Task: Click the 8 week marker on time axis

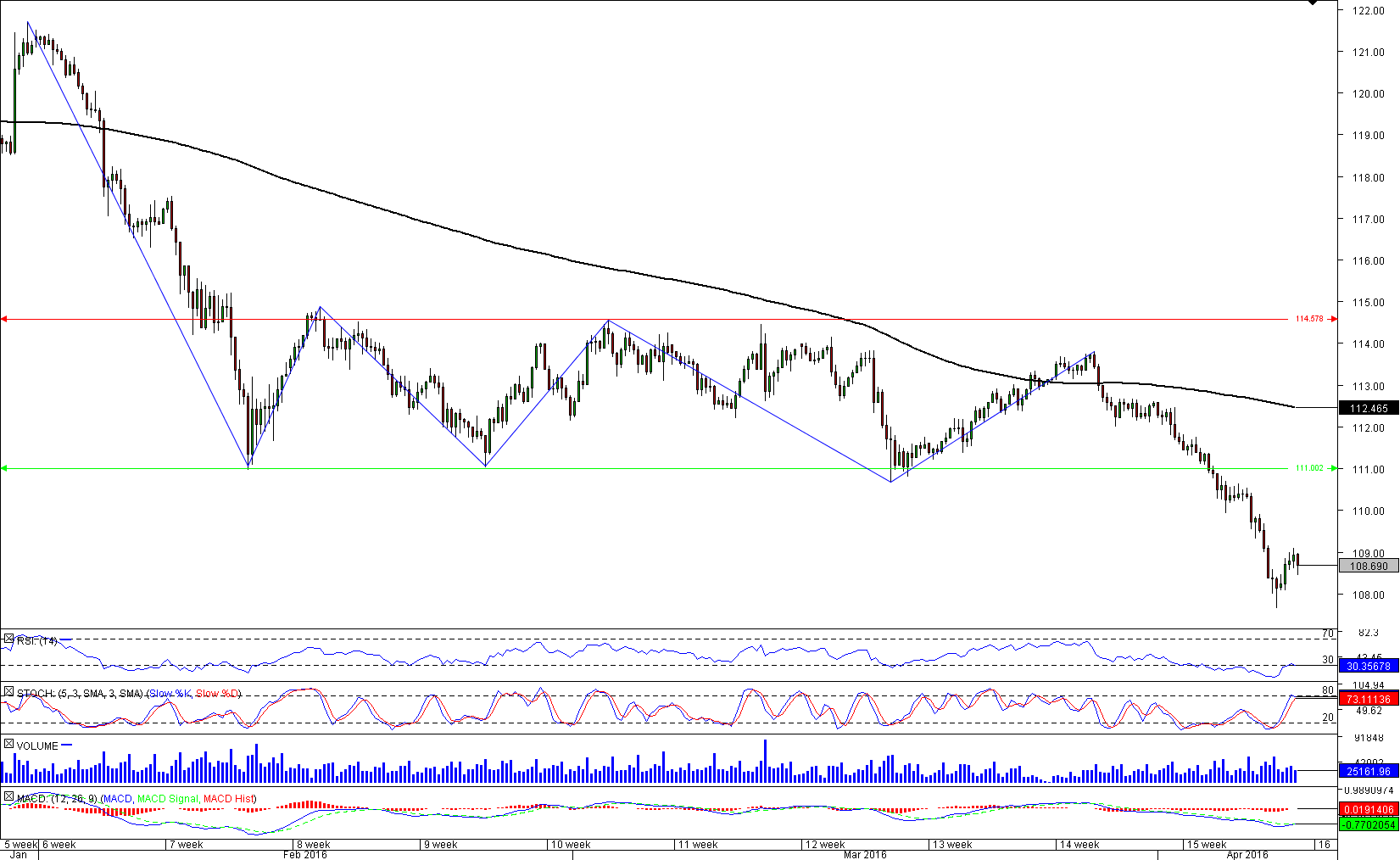Action: pos(312,845)
